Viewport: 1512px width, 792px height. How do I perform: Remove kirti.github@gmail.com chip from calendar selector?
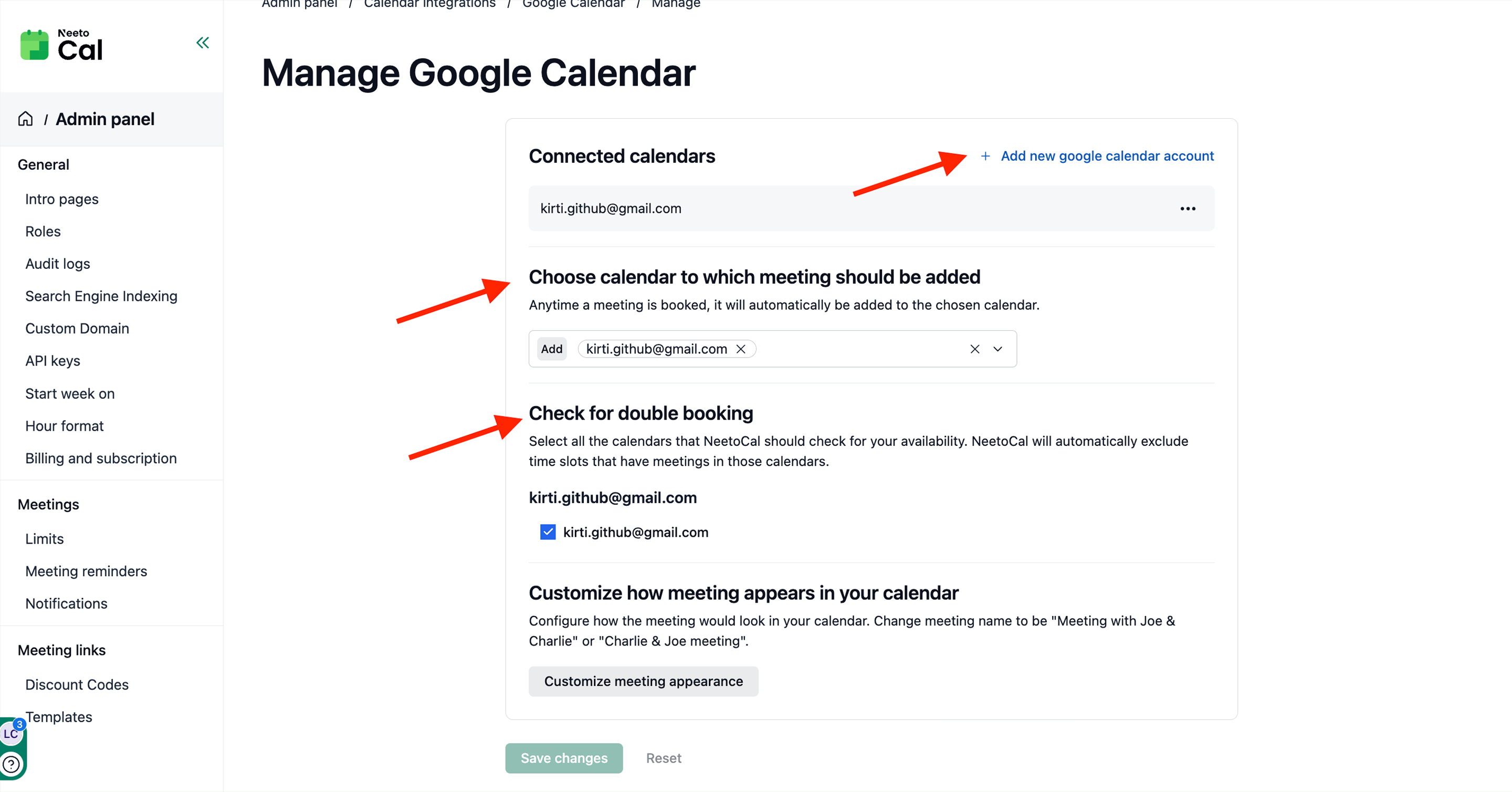(741, 349)
